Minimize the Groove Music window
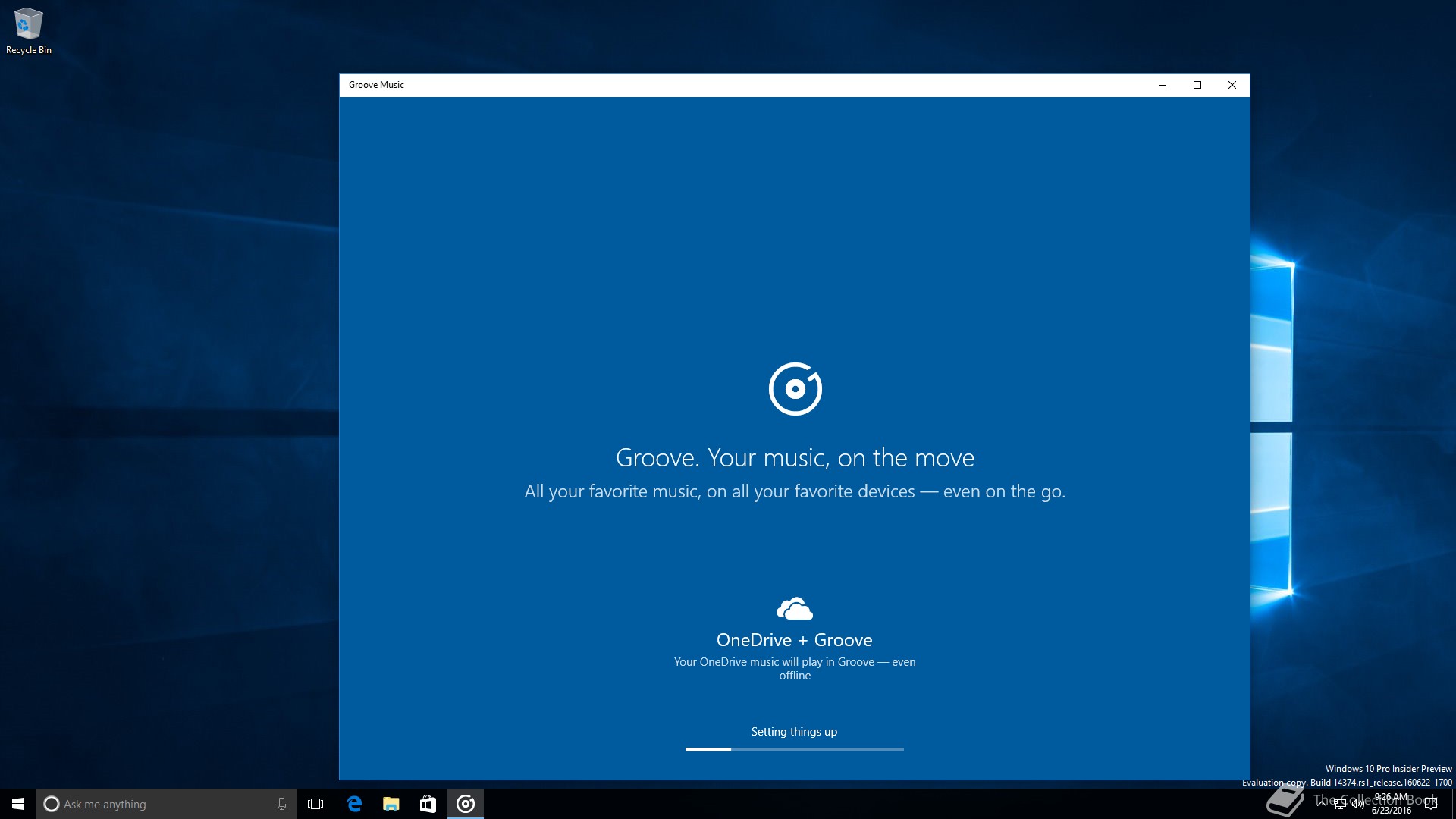Viewport: 1456px width, 819px height. pyautogui.click(x=1162, y=85)
